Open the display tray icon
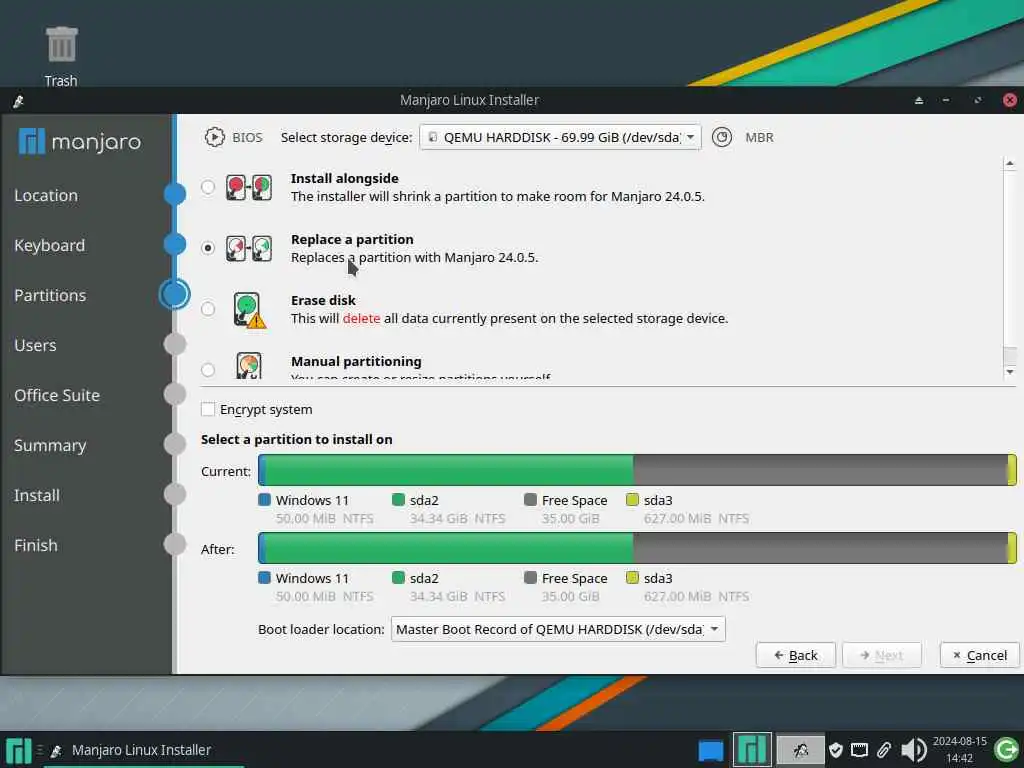This screenshot has height=768, width=1024. [x=859, y=750]
